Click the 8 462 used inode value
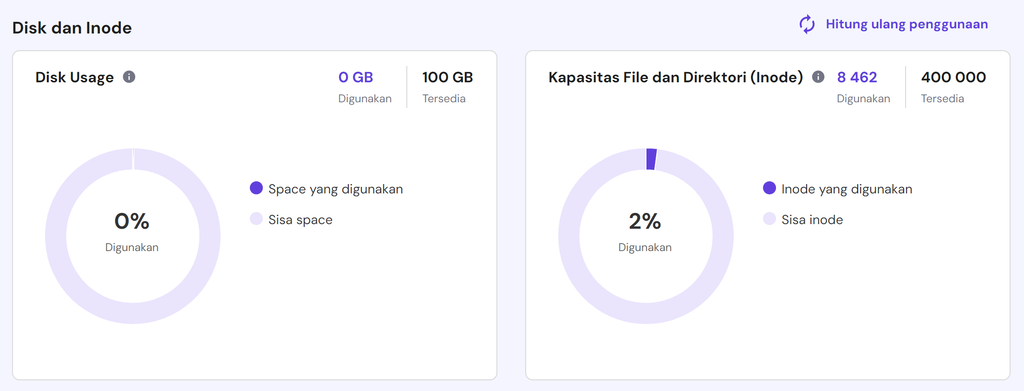Viewport: 1024px width, 391px height. [857, 77]
